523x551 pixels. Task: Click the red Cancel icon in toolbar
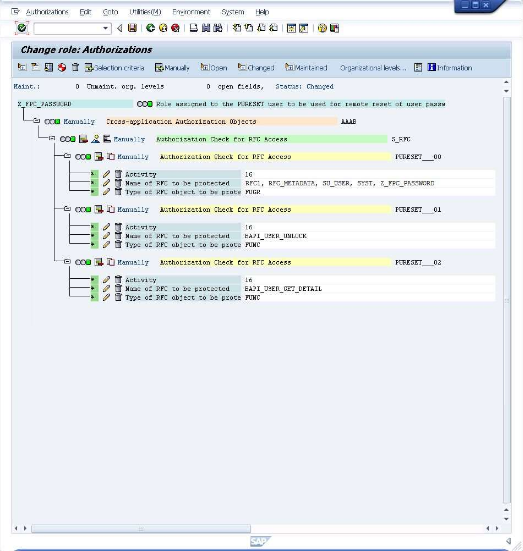click(175, 28)
